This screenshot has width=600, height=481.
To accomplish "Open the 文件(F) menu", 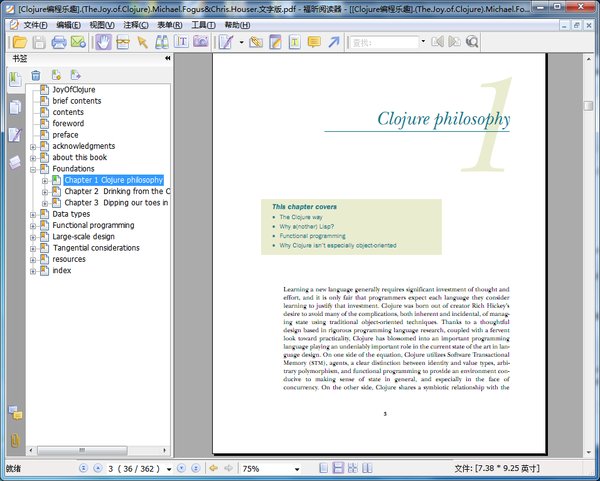I will [x=35, y=25].
